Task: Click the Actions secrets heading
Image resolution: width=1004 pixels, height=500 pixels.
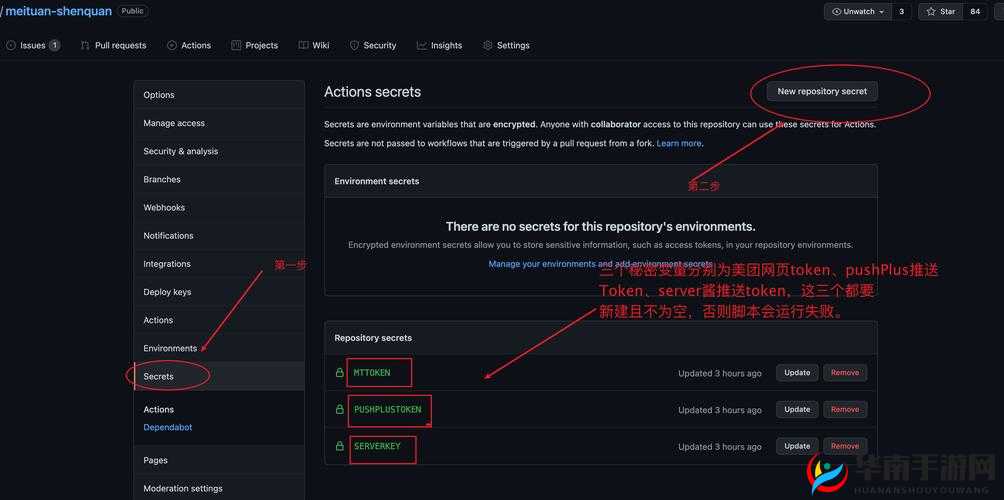Action: point(373,92)
